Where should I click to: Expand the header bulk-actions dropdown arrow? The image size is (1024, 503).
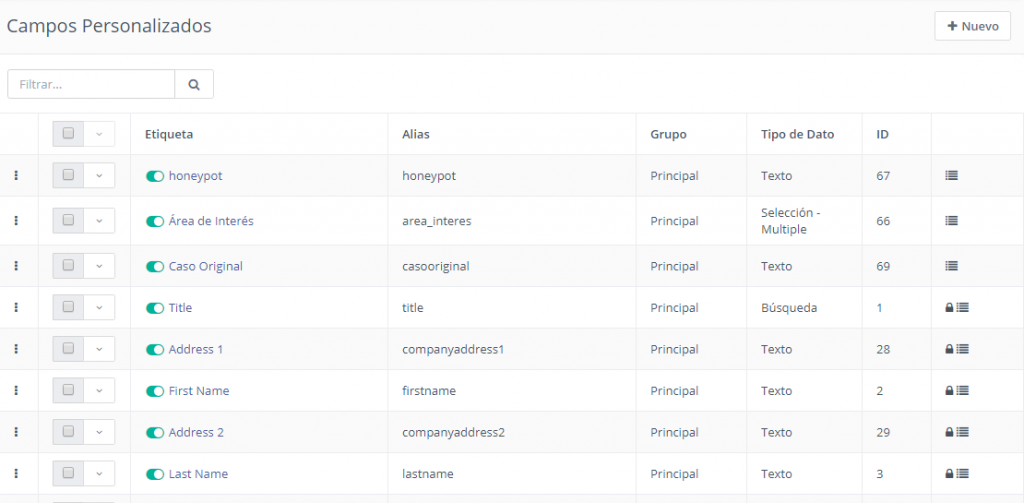tap(99, 134)
